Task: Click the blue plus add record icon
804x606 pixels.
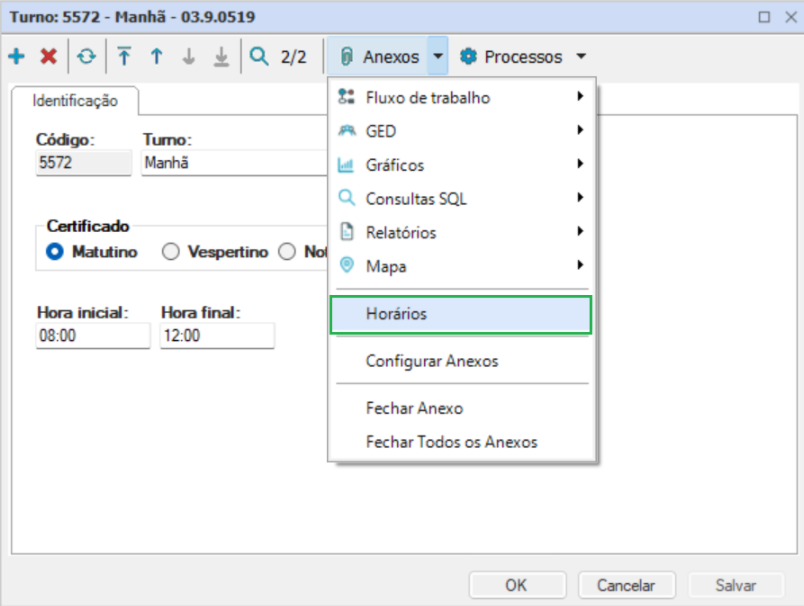Action: pyautogui.click(x=16, y=56)
